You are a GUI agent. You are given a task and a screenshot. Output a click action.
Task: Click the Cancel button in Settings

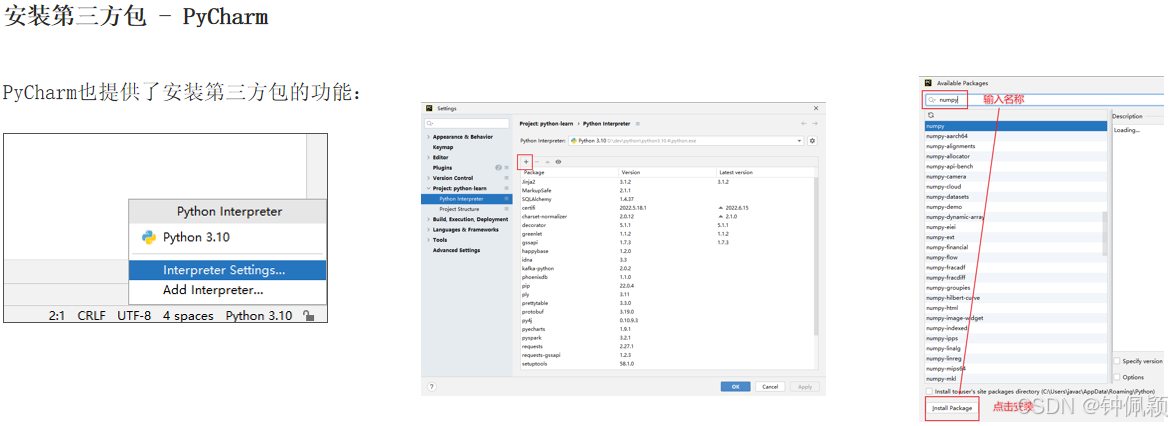point(771,386)
